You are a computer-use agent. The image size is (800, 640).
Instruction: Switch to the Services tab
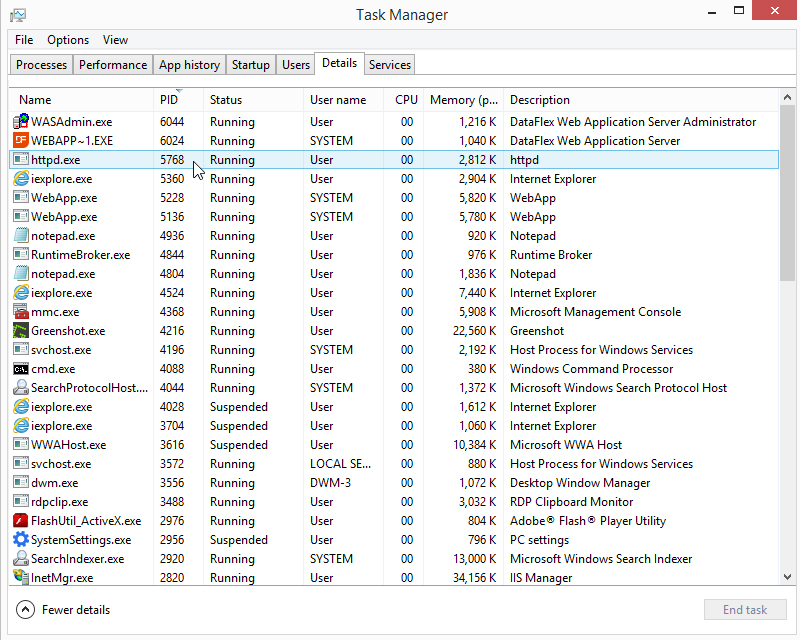tap(390, 65)
